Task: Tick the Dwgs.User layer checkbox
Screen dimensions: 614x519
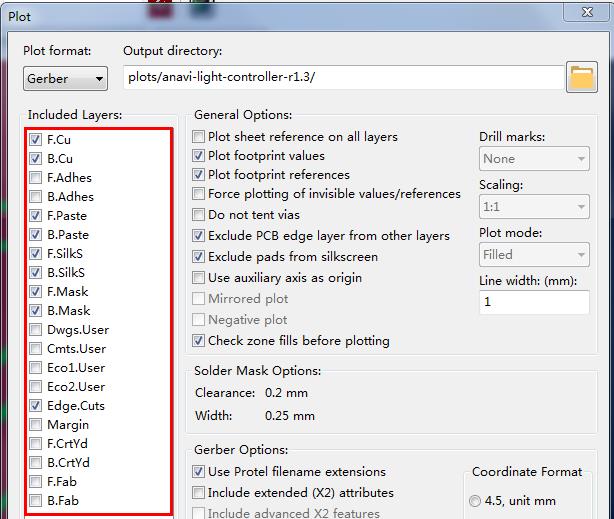Action: 35,329
